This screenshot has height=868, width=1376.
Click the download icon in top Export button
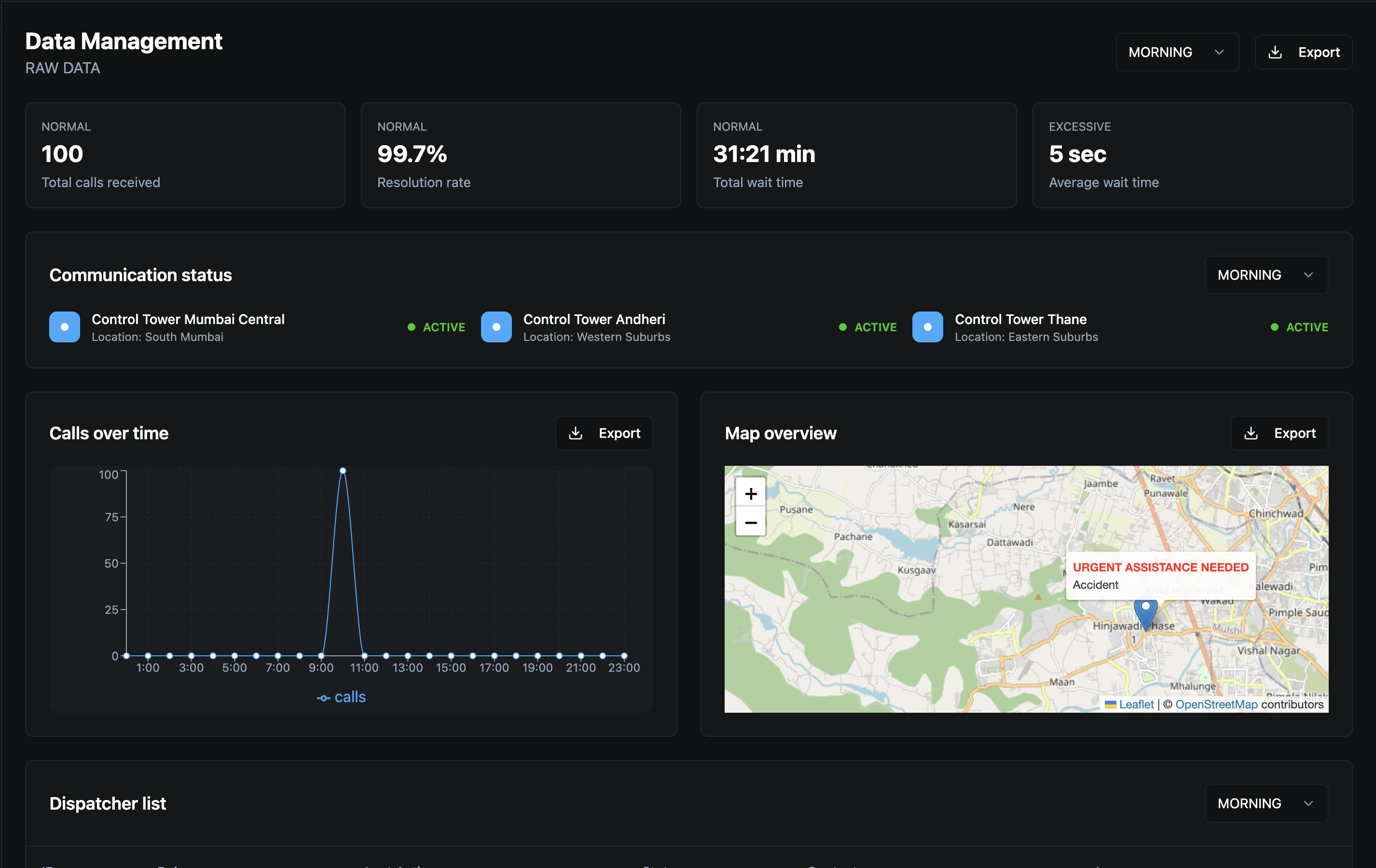(1275, 52)
